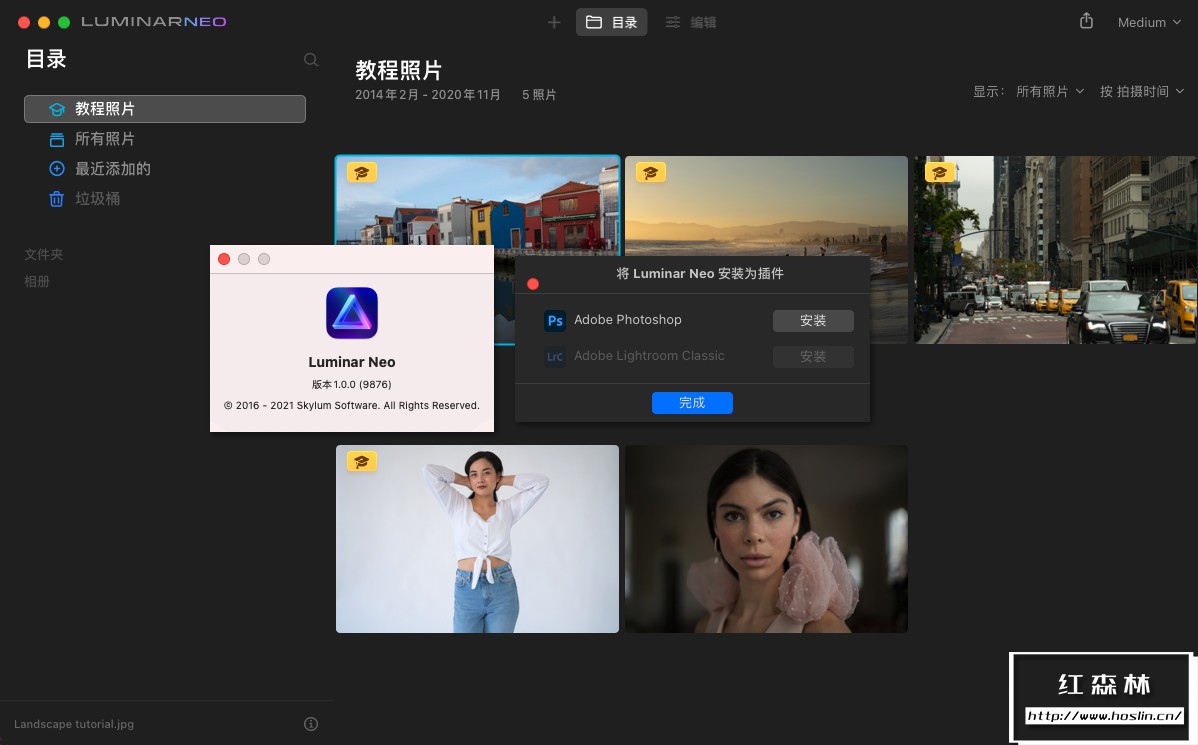Select the woman in white blouse thumbnail
The height and width of the screenshot is (745, 1198).
[x=478, y=539]
